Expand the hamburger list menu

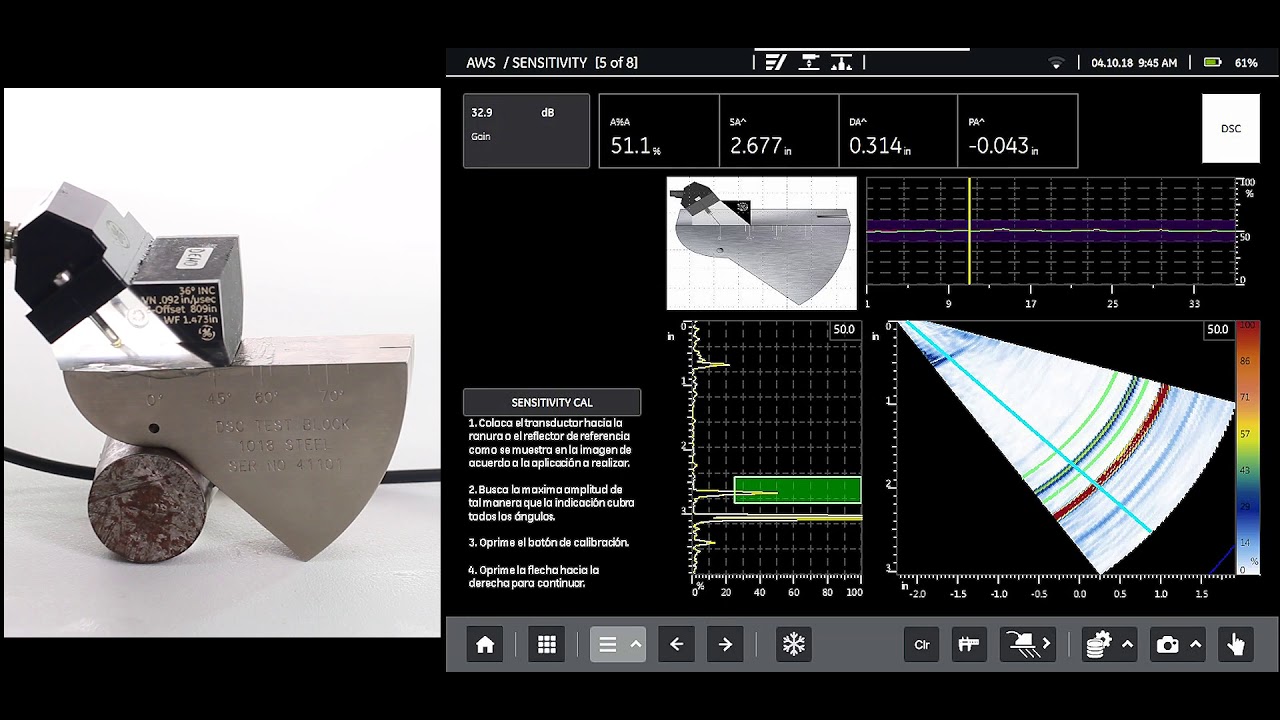(x=607, y=645)
